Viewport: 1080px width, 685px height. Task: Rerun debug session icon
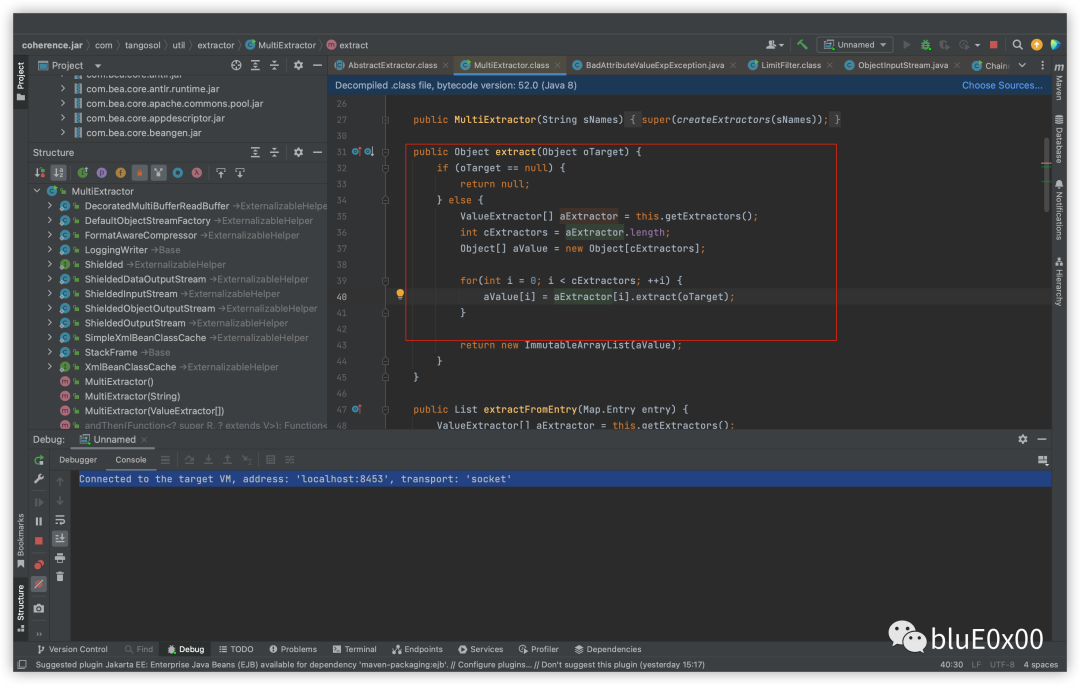[39, 460]
